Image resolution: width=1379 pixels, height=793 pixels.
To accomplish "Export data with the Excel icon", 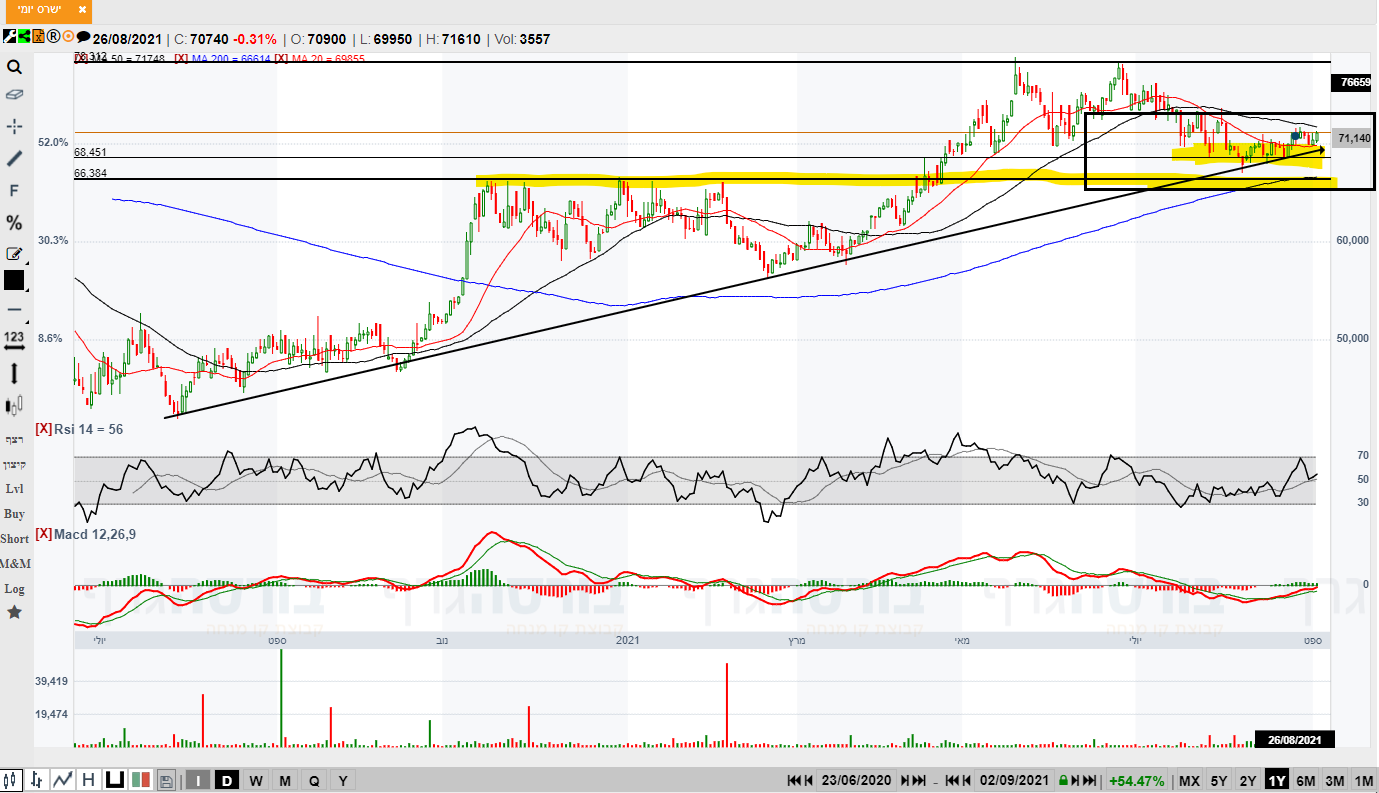I will click(38, 38).
